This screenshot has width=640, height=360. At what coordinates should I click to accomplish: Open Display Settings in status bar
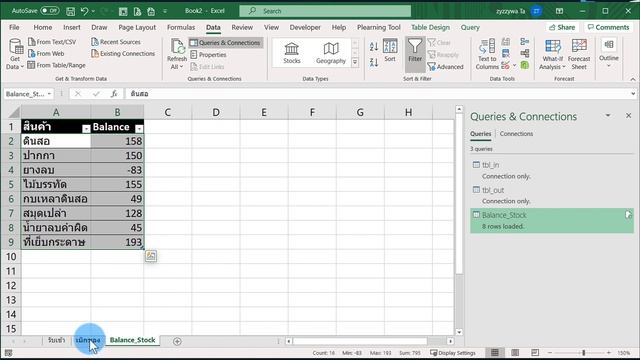[x=453, y=353]
